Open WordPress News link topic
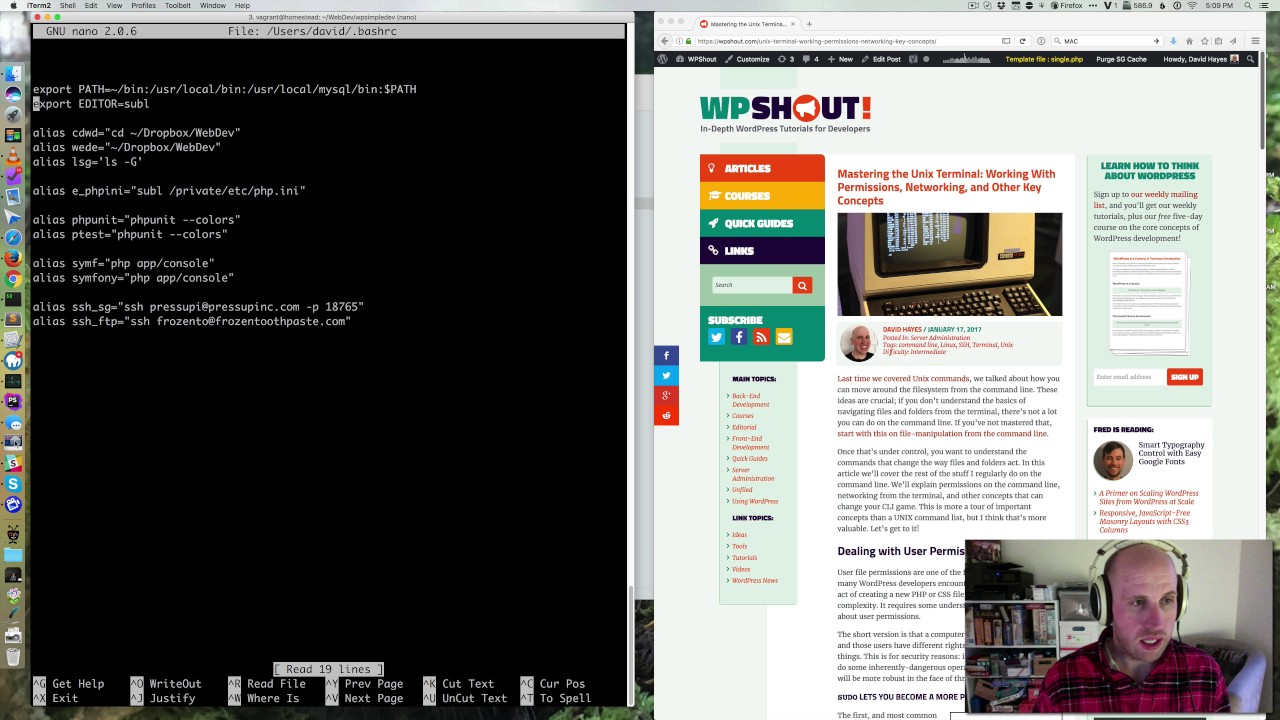This screenshot has height=720, width=1280. [x=754, y=581]
